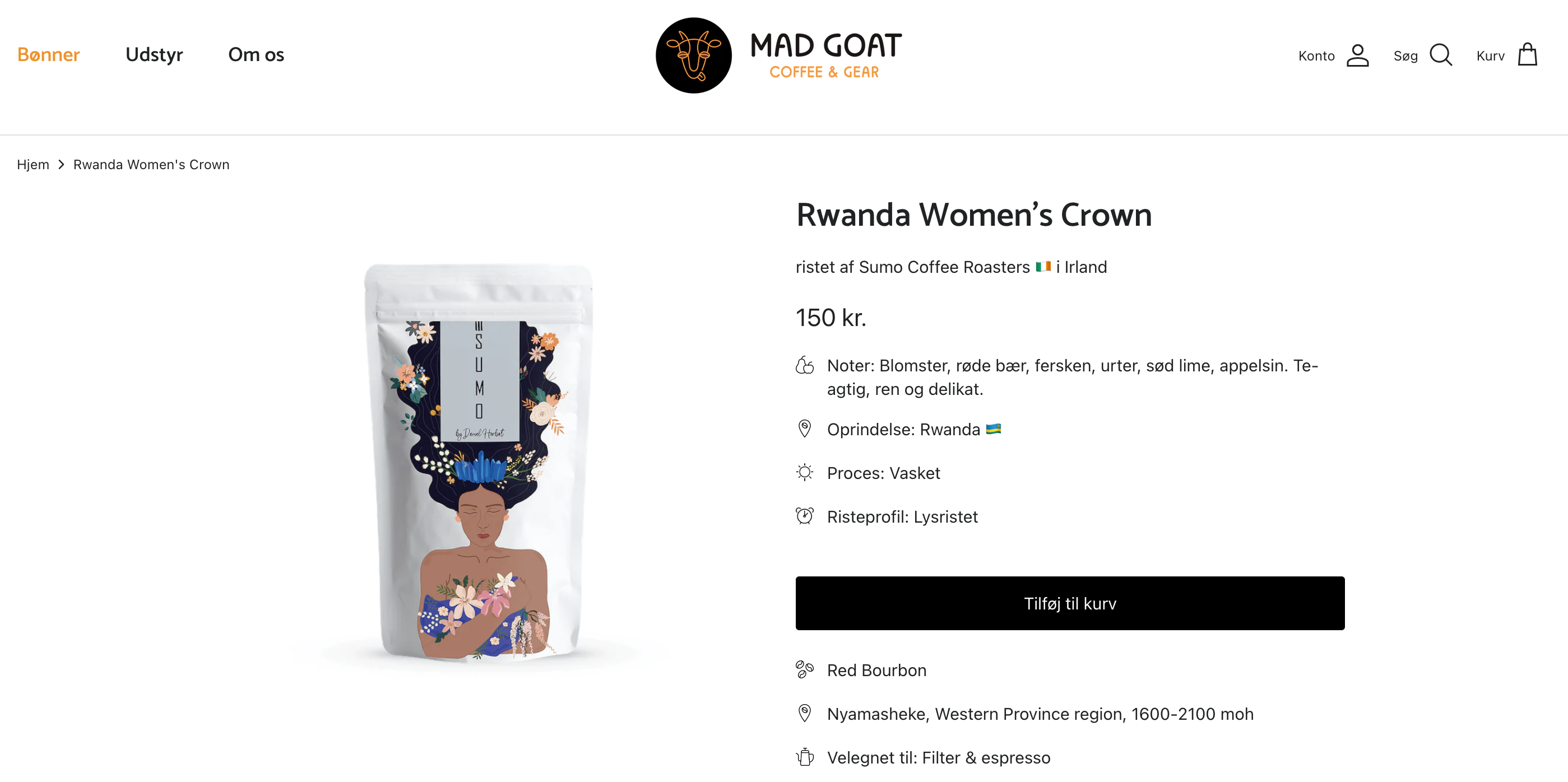Click the Mad Goat round logo
The height and width of the screenshot is (782, 1568).
tap(693, 55)
